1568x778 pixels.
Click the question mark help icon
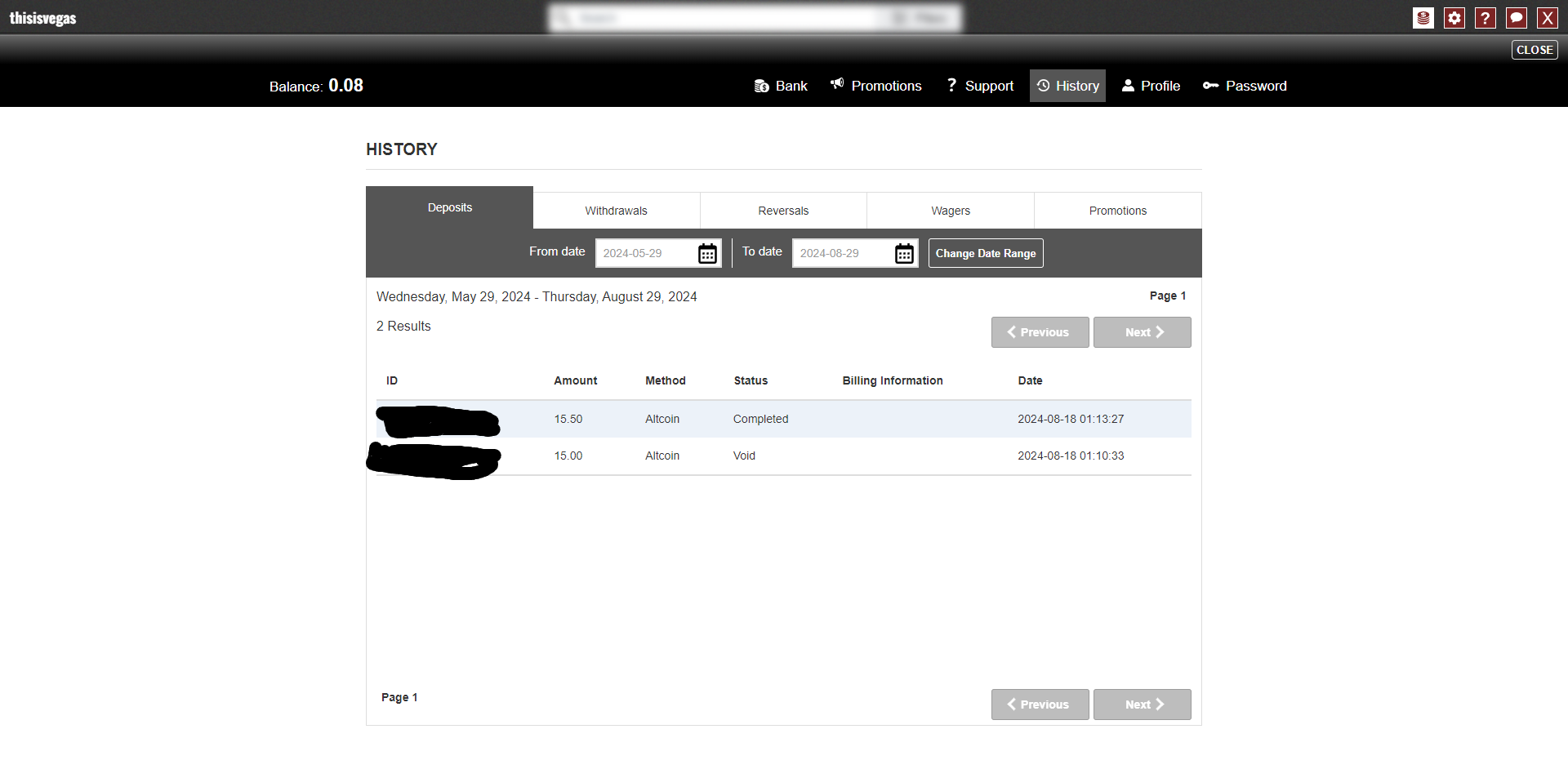(1486, 18)
